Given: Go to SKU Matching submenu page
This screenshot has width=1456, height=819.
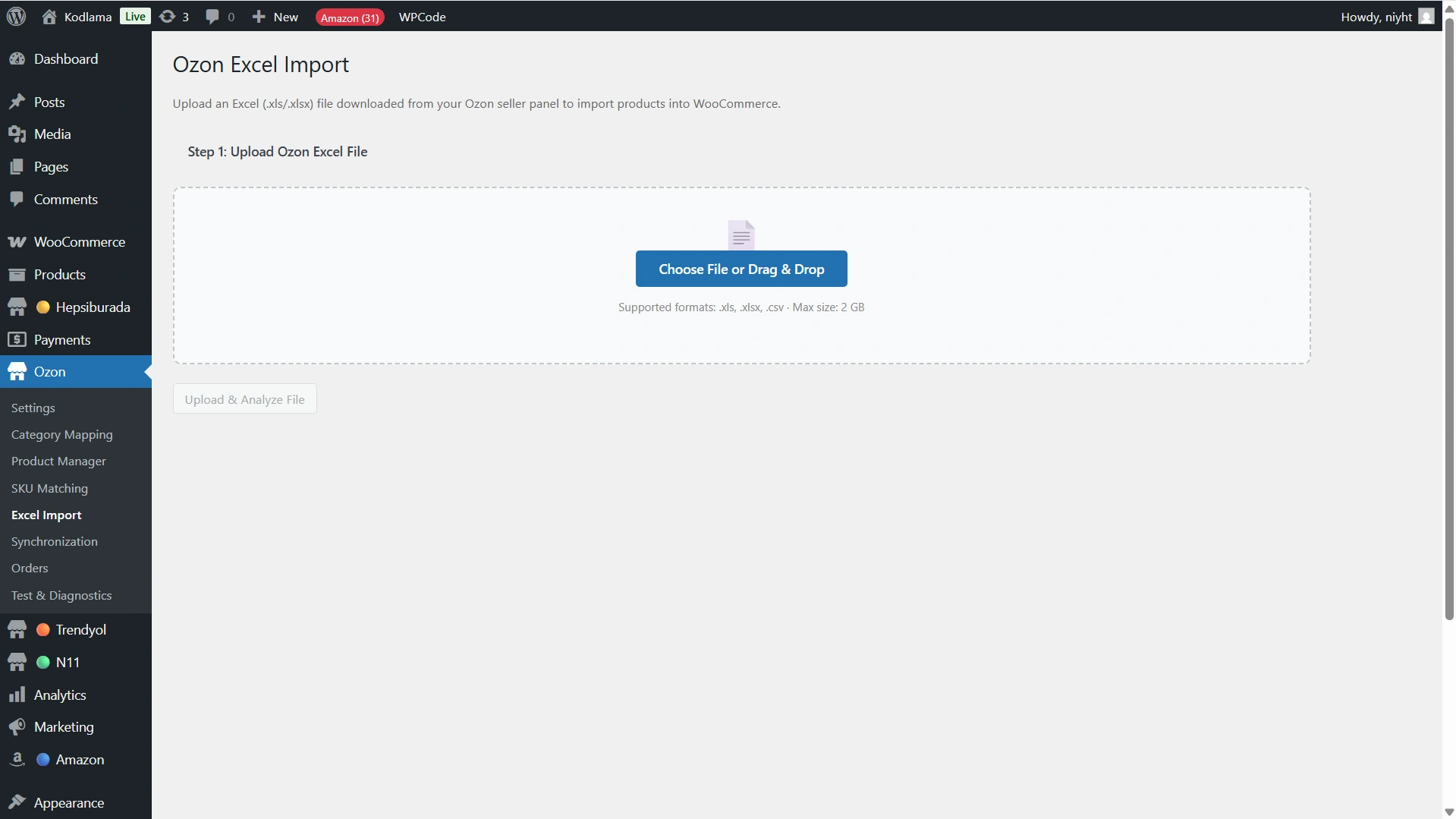Looking at the screenshot, I should pos(49,489).
